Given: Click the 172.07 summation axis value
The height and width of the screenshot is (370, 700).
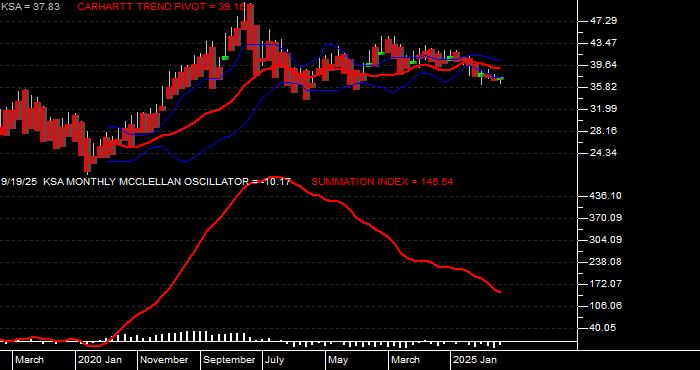Looking at the screenshot, I should [606, 283].
